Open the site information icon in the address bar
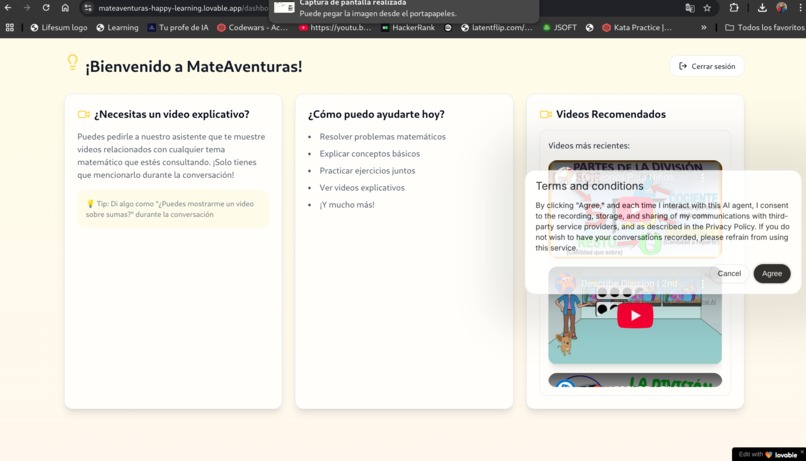This screenshot has height=461, width=806. [88, 8]
